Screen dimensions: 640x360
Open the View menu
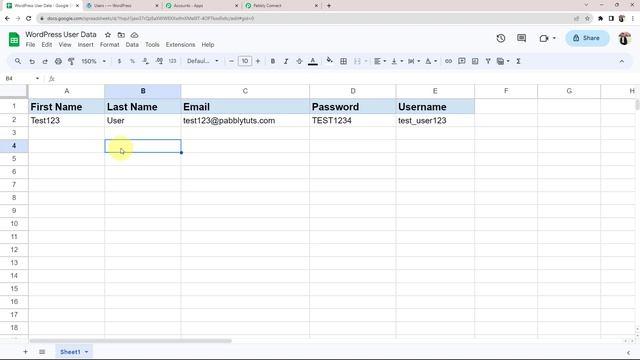point(65,44)
